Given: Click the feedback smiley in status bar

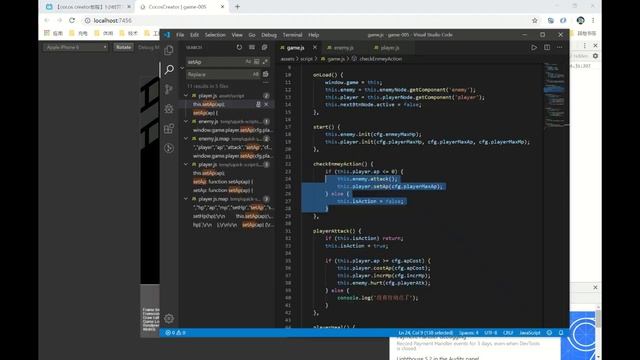Looking at the screenshot, I should pyautogui.click(x=549, y=333).
